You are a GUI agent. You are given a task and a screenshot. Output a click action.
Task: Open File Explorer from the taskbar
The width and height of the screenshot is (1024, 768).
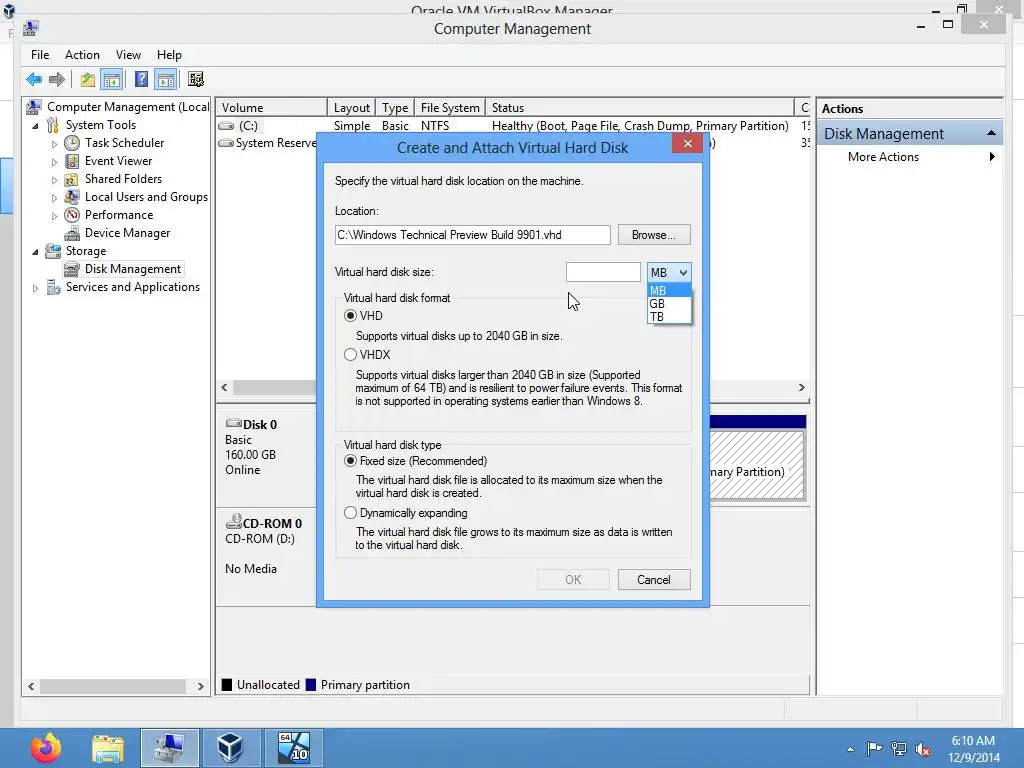click(x=108, y=748)
